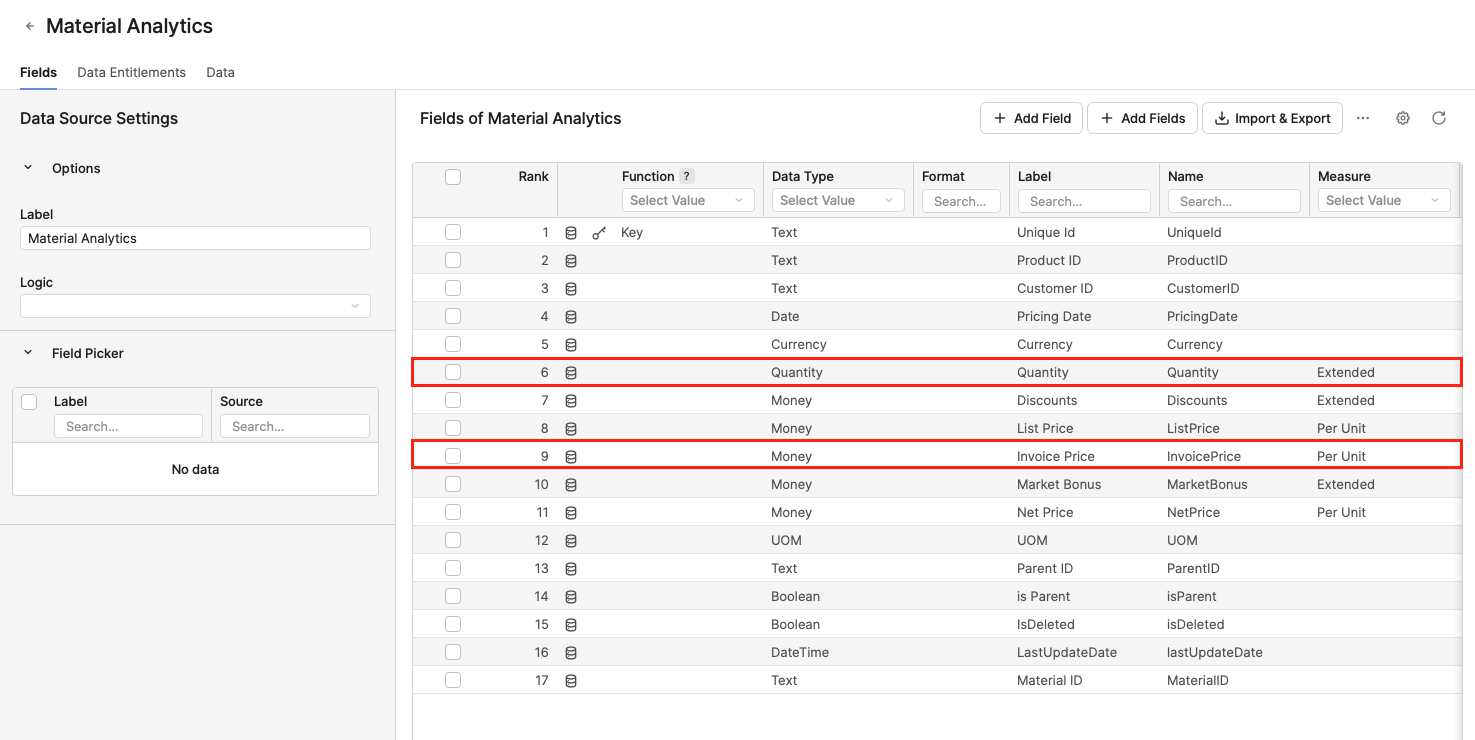
Task: Open the table settings gear icon
Action: [1403, 118]
